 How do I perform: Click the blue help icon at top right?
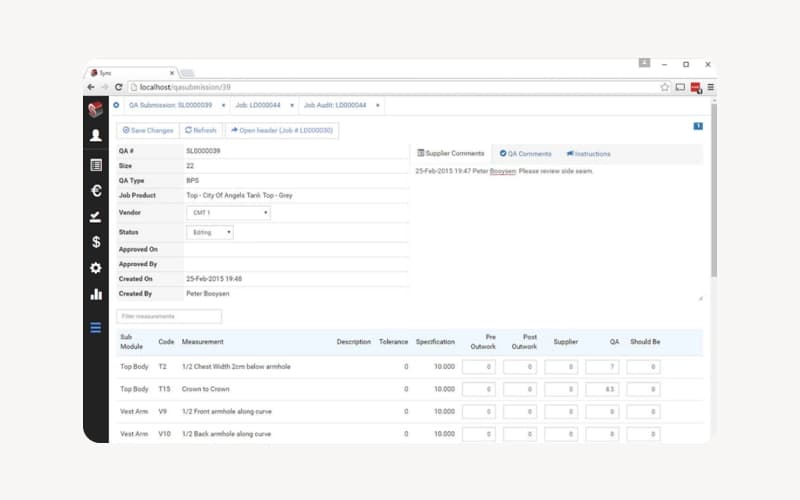click(698, 126)
